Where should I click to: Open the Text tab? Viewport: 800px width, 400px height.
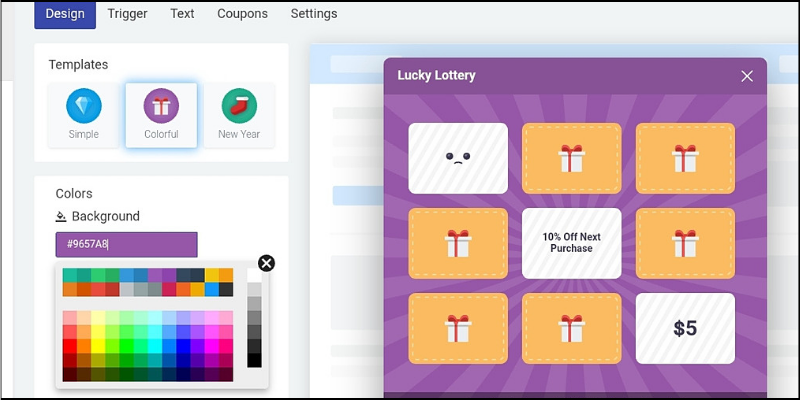click(x=182, y=13)
